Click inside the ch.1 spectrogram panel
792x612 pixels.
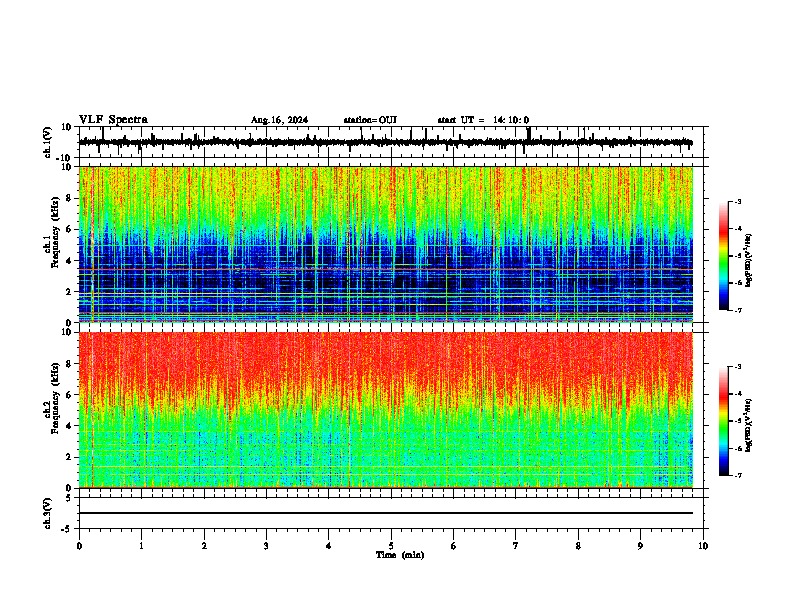click(x=385, y=244)
